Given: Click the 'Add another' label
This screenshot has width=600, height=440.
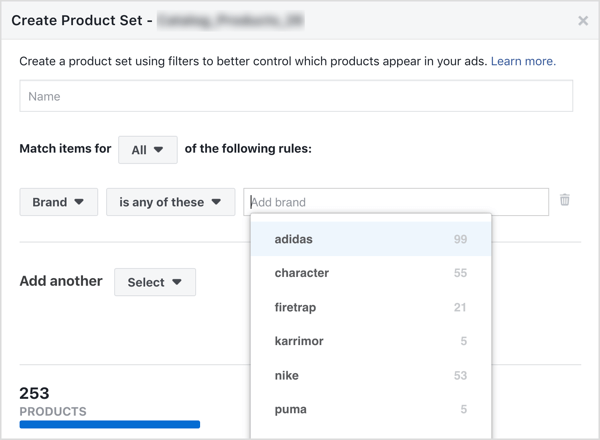Looking at the screenshot, I should click(61, 281).
